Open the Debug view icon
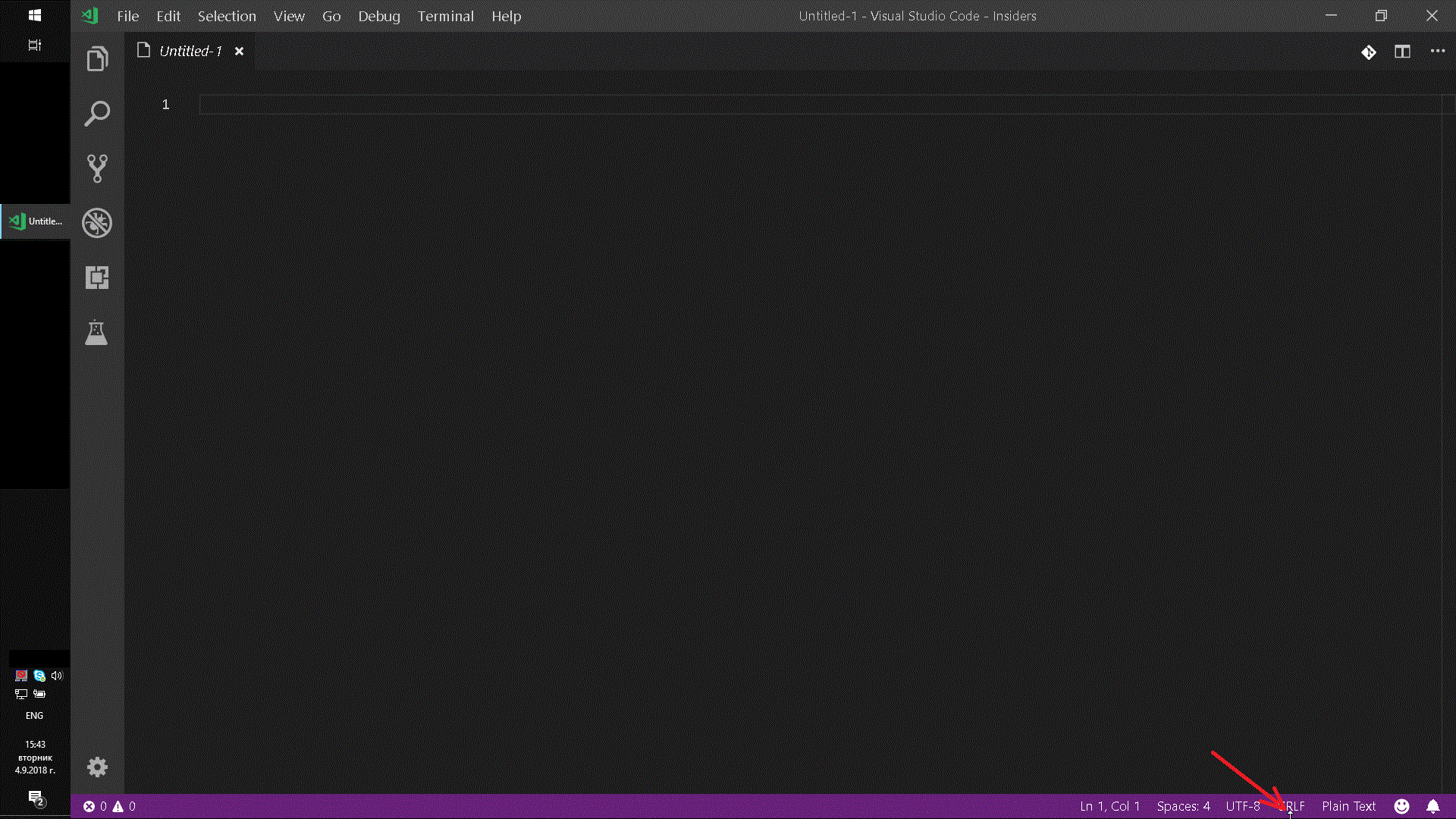The height and width of the screenshot is (819, 1456). tap(96, 222)
